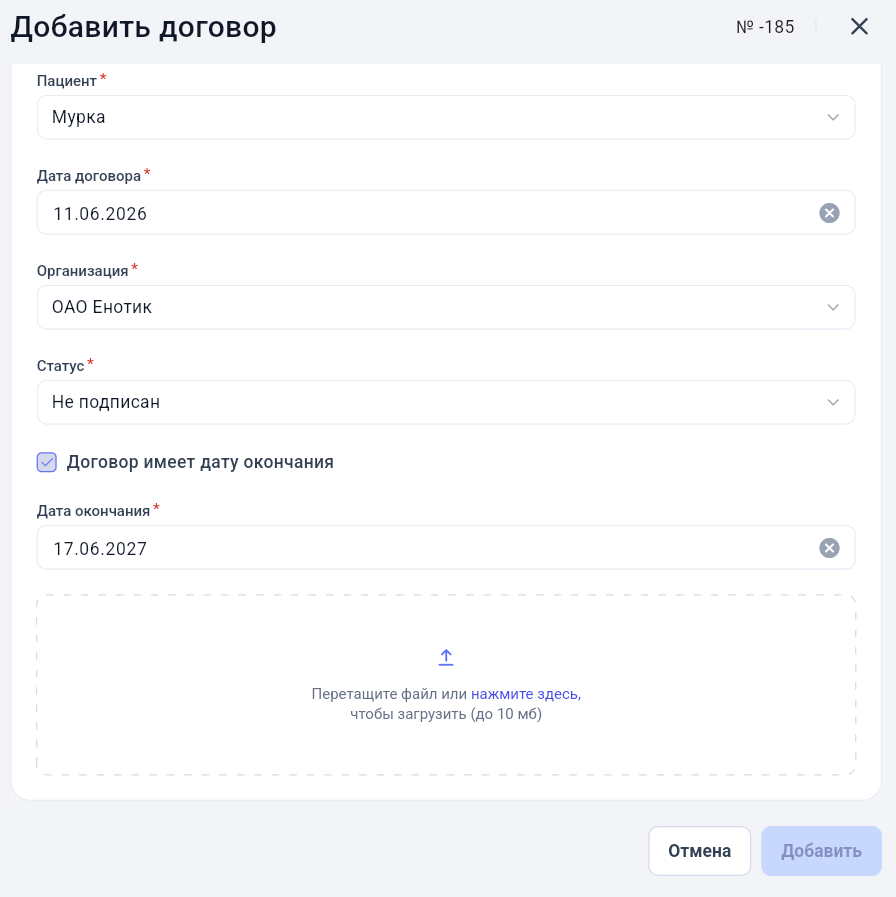Click the Добавить договор title
Screen dimensions: 896x897
144,27
